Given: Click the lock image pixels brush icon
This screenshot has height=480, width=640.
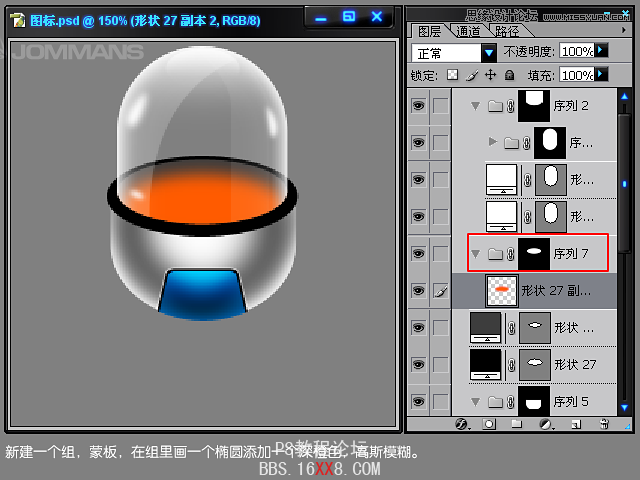Looking at the screenshot, I should point(471,75).
